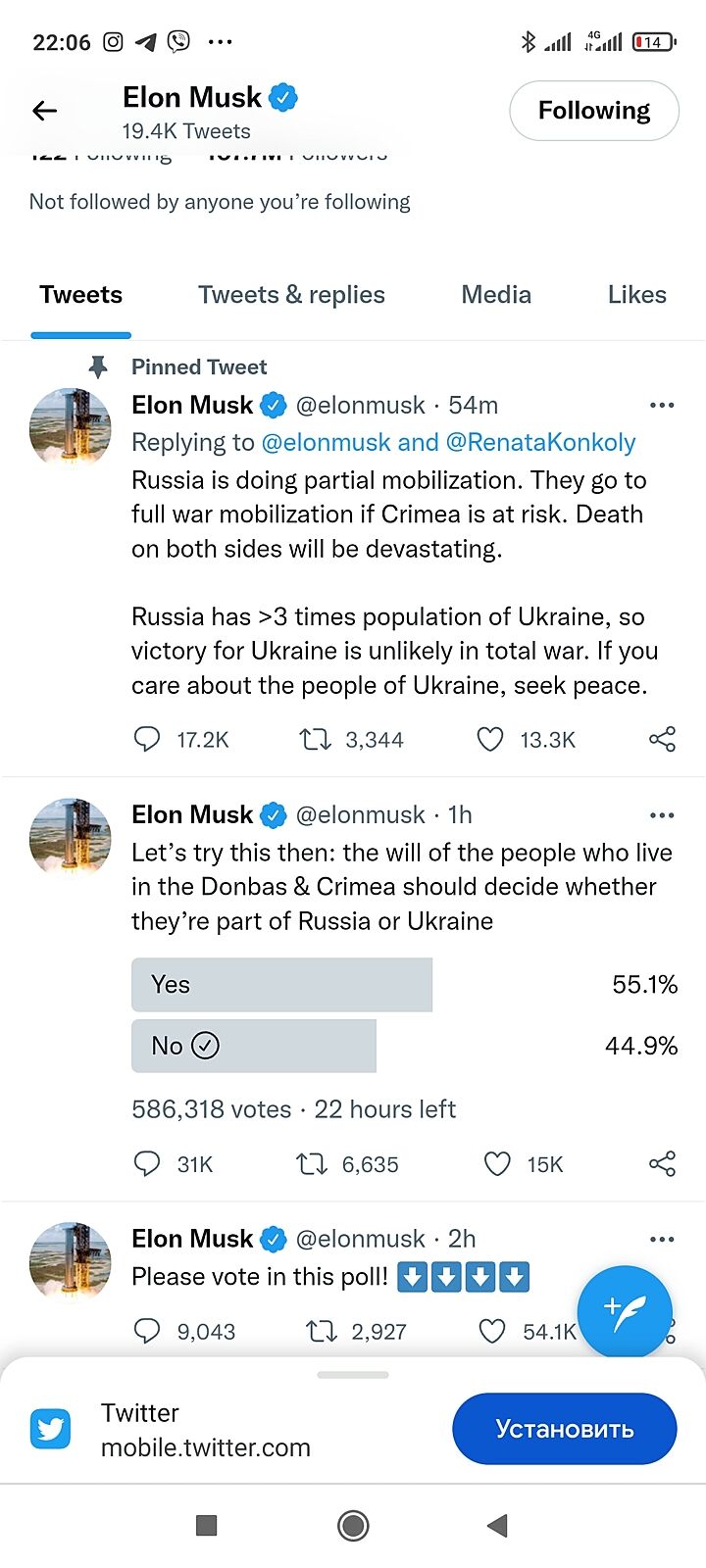Retweet the "Please vote in this poll" tweet
The height and width of the screenshot is (1568, 706).
click(x=322, y=1332)
